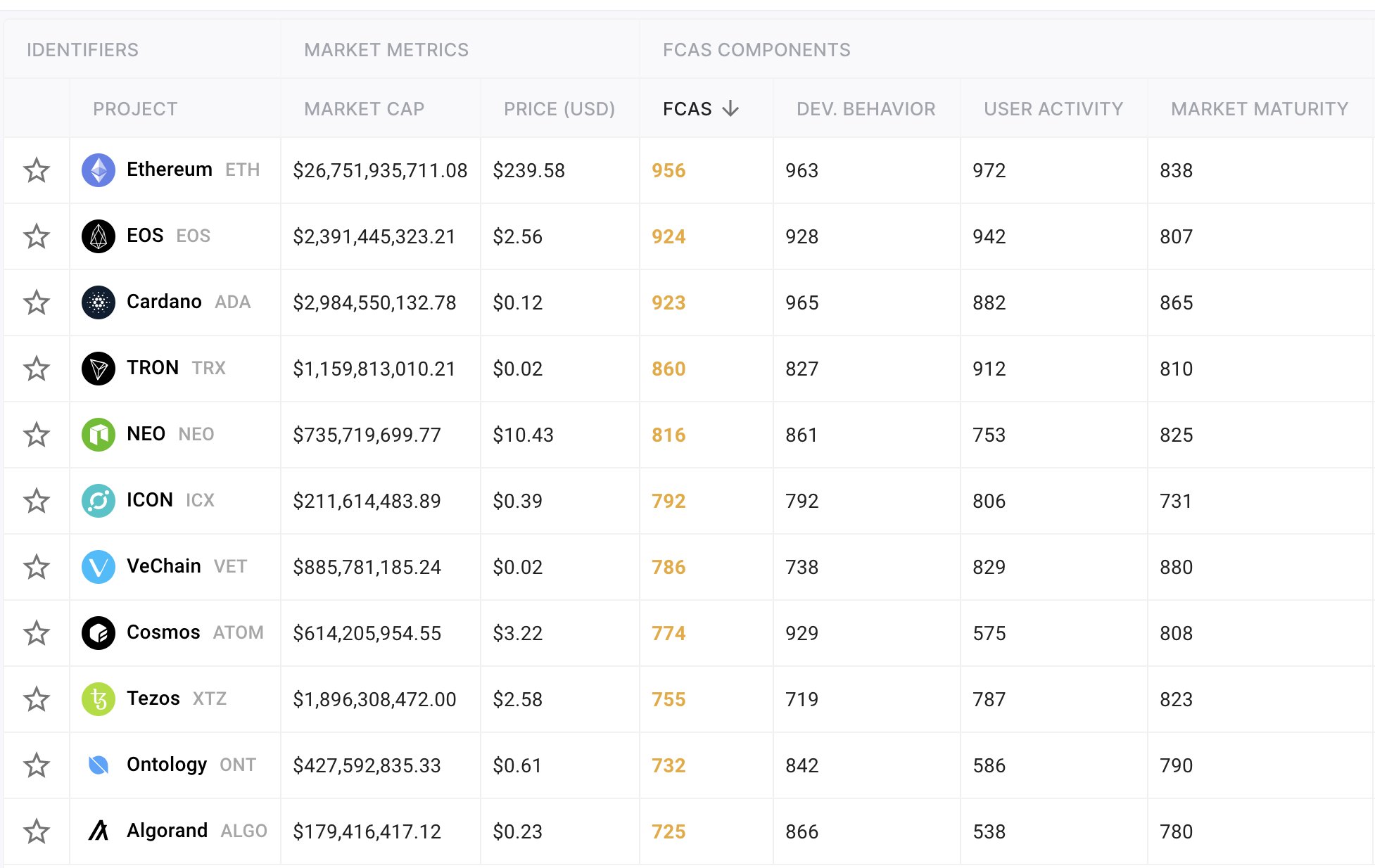The width and height of the screenshot is (1375, 868).
Task: Click the FCAS score 924
Action: pyautogui.click(x=669, y=237)
